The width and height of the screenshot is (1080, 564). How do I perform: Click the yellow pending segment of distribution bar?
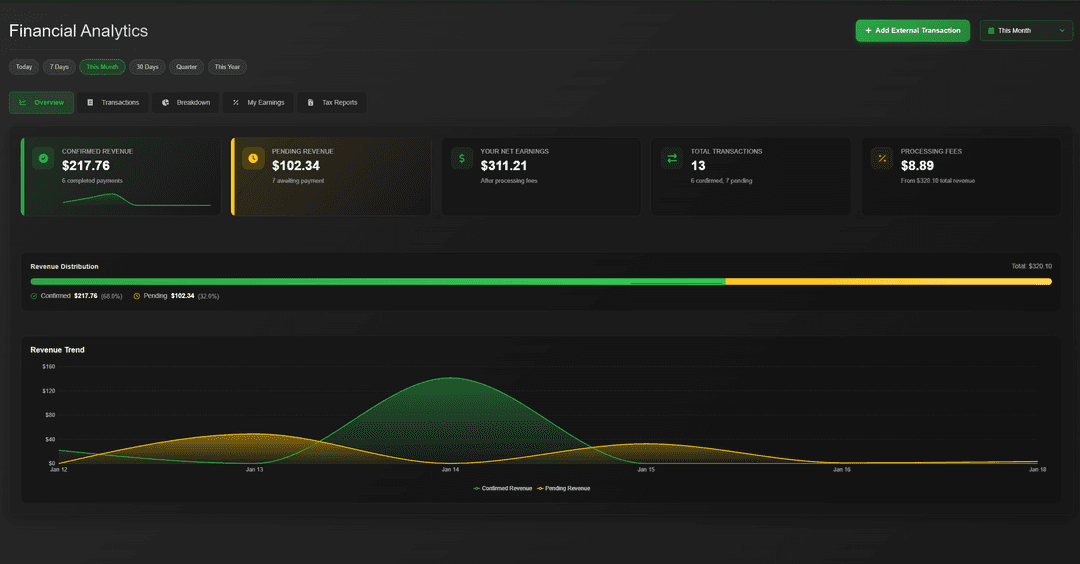pyautogui.click(x=889, y=282)
